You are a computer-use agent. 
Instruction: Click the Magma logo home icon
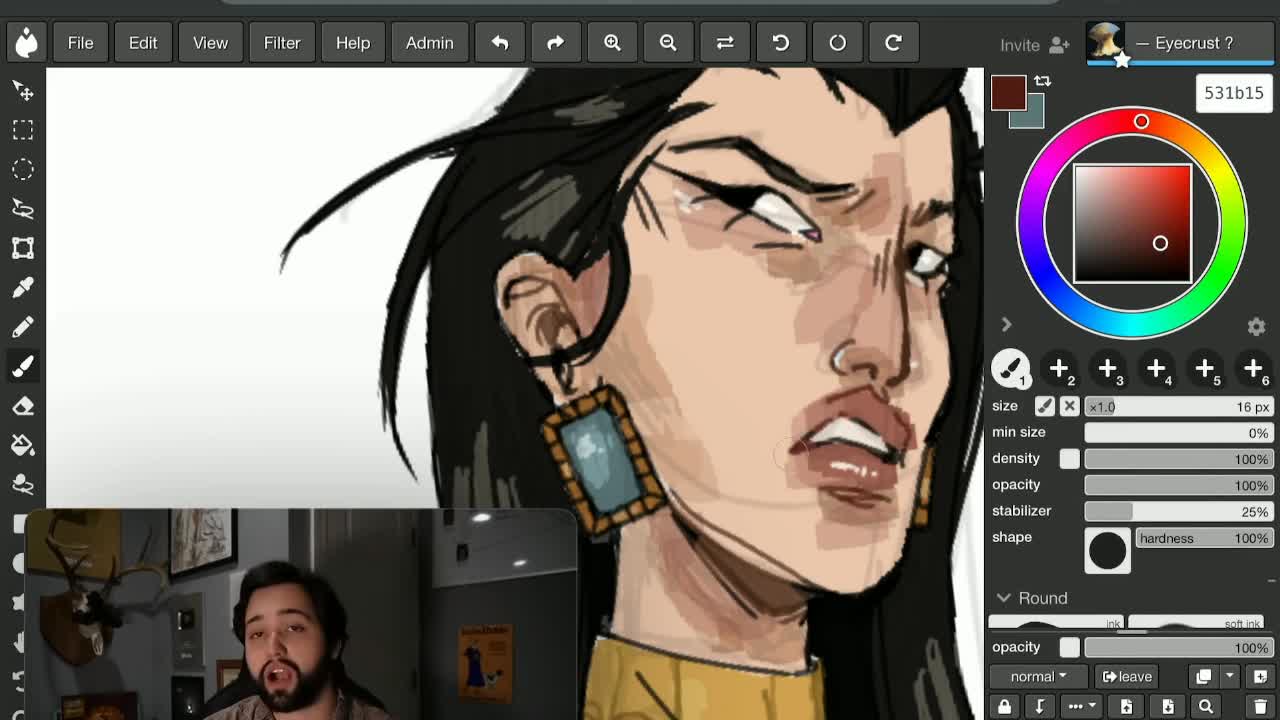27,42
